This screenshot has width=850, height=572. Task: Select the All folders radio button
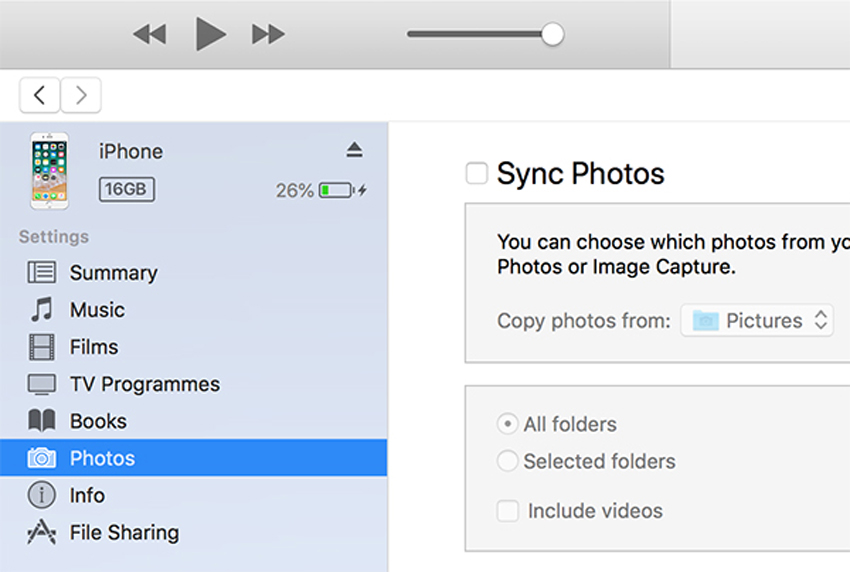pos(508,424)
